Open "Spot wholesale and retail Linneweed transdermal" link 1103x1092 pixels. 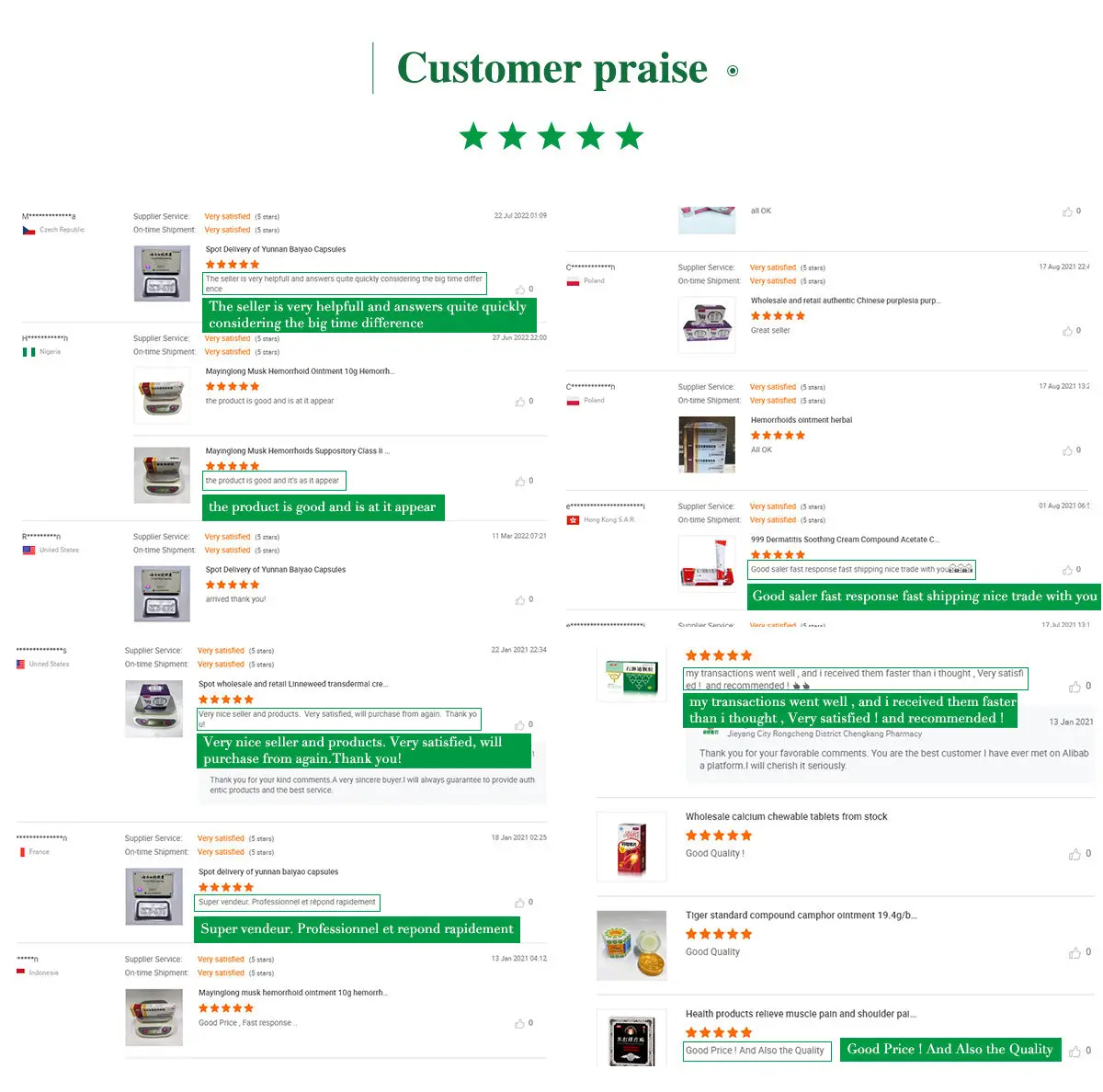click(x=292, y=684)
